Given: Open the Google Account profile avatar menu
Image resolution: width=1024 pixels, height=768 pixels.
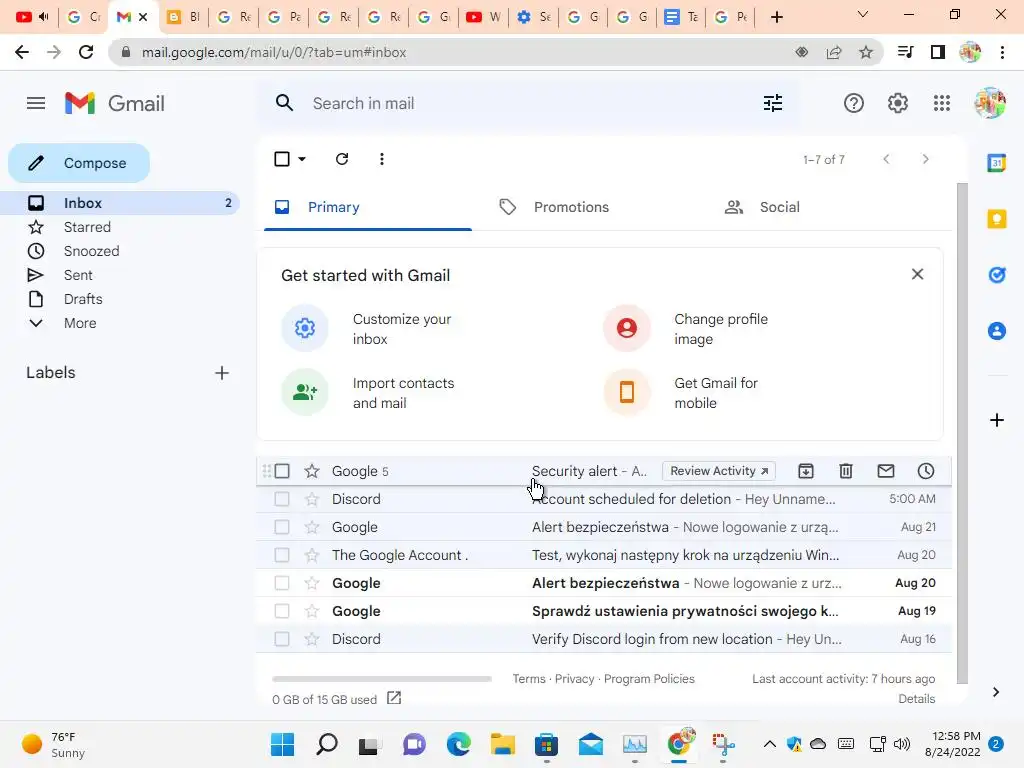Looking at the screenshot, I should pos(990,103).
